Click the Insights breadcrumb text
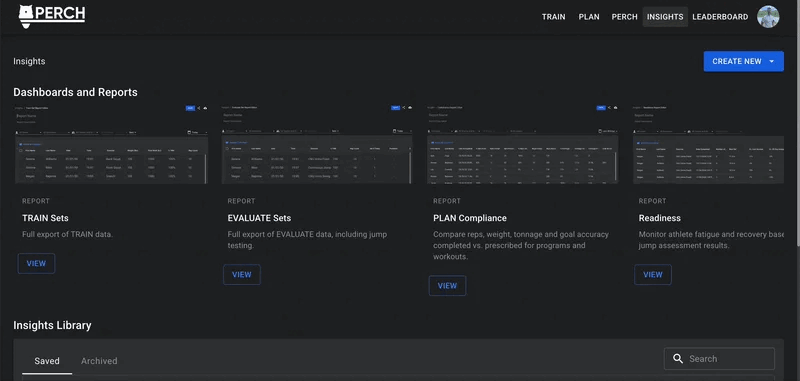This screenshot has width=800, height=381. (x=29, y=61)
